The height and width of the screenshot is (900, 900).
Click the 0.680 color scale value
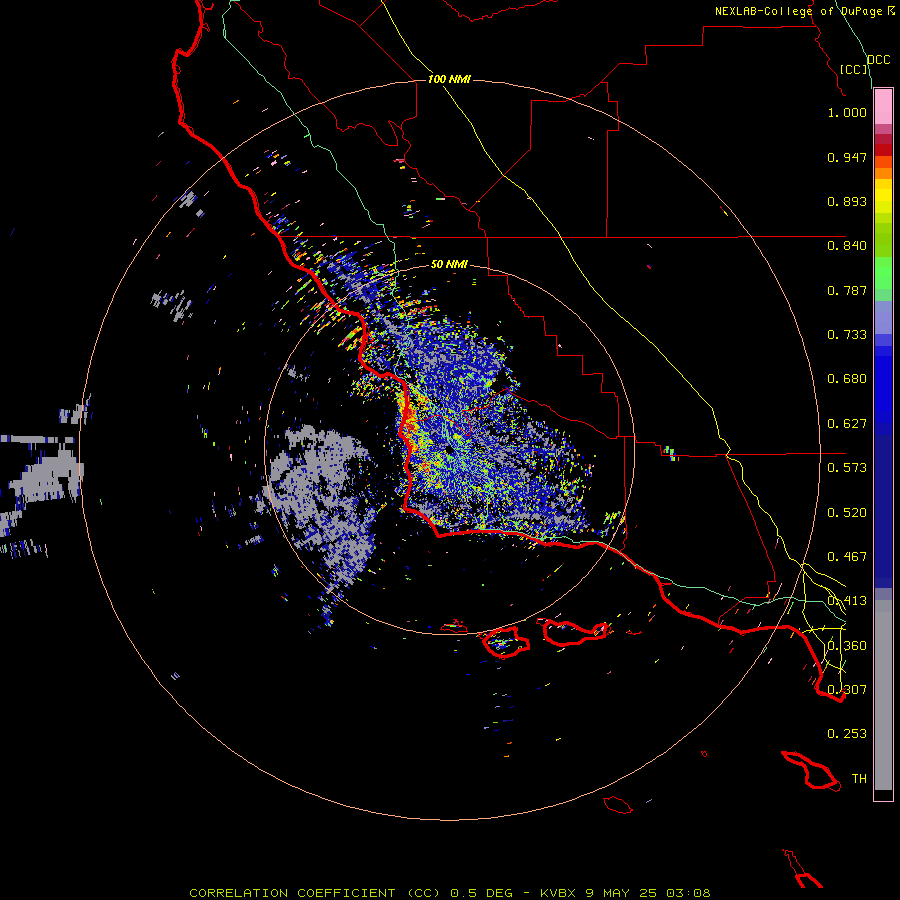[x=847, y=379]
